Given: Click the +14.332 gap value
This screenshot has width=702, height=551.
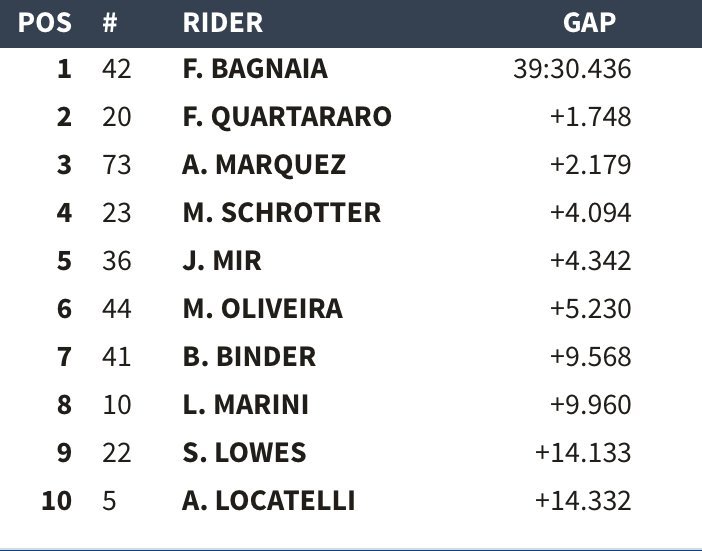Looking at the screenshot, I should click(583, 500).
